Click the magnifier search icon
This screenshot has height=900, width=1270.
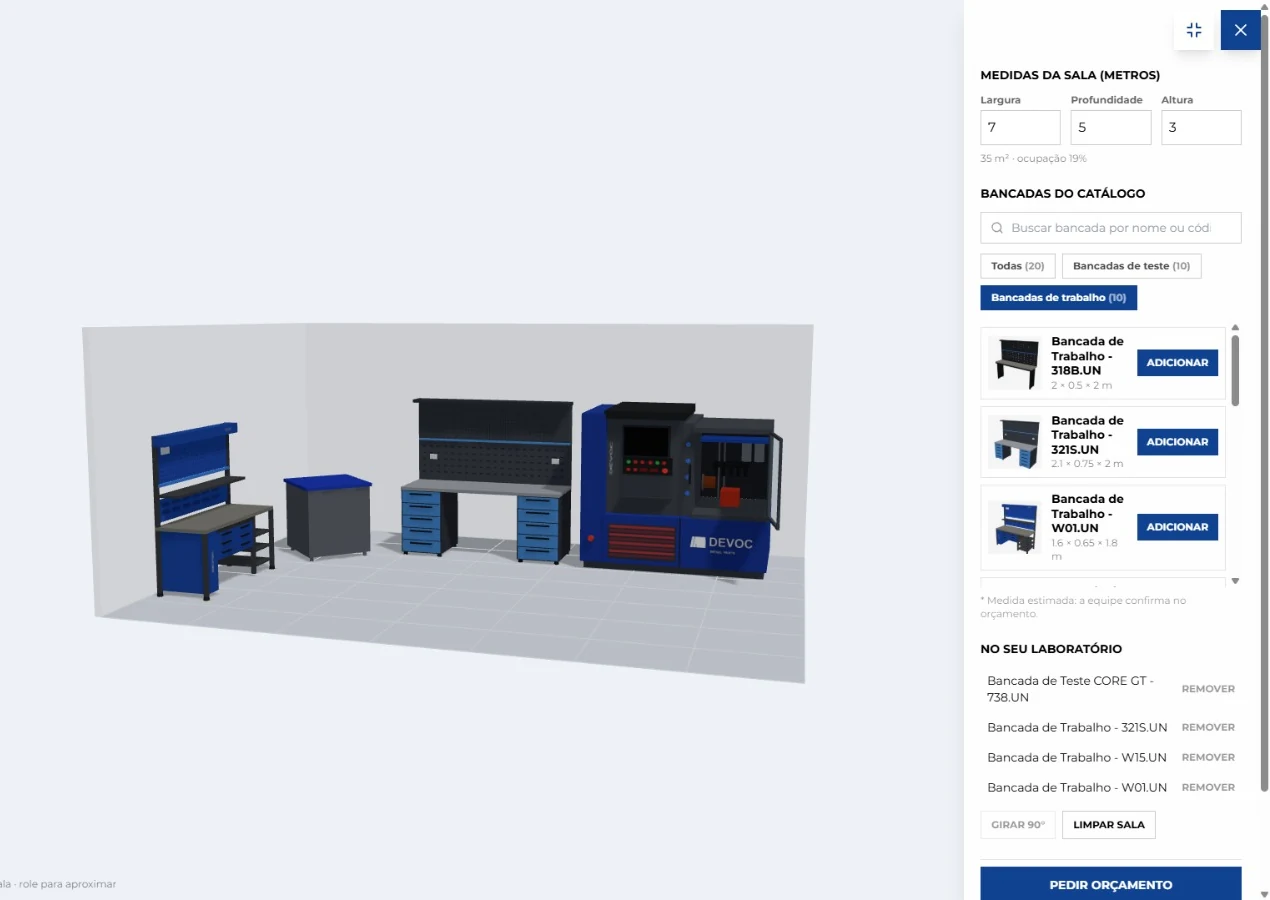point(997,228)
